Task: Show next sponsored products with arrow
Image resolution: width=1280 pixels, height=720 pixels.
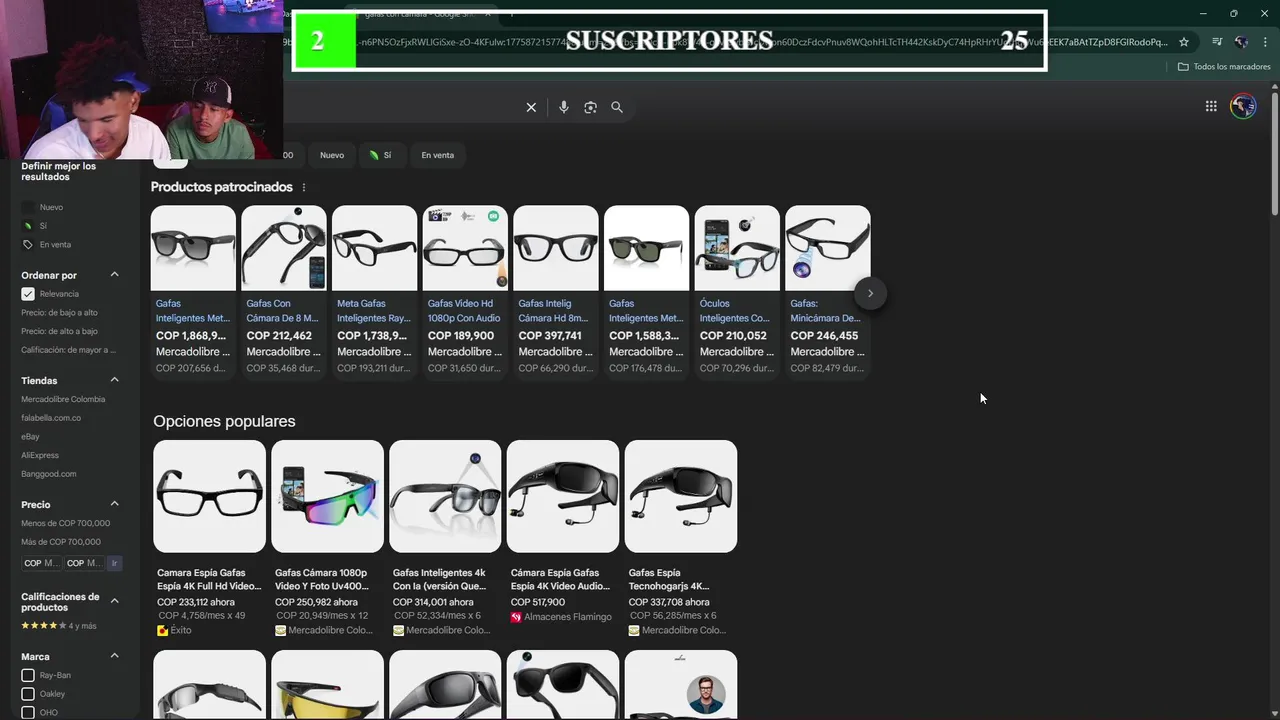Action: (x=870, y=293)
